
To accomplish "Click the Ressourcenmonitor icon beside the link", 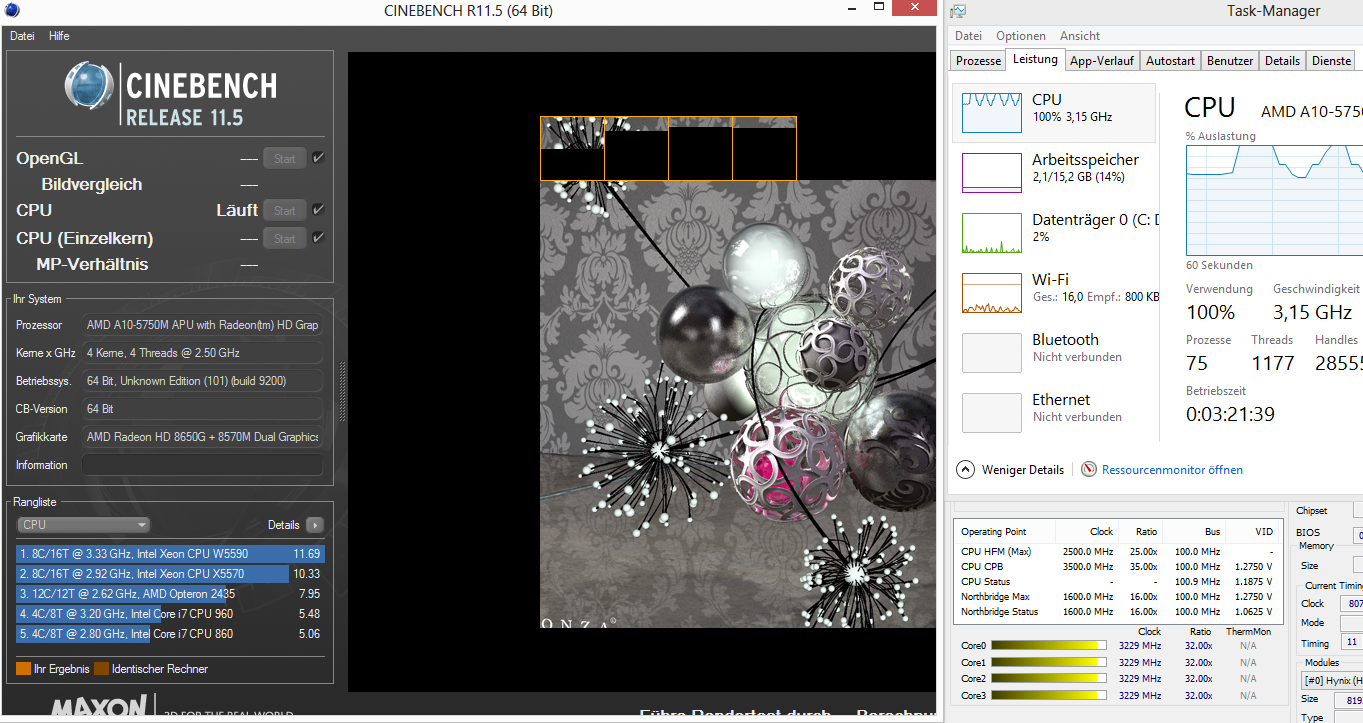I will click(x=1089, y=469).
